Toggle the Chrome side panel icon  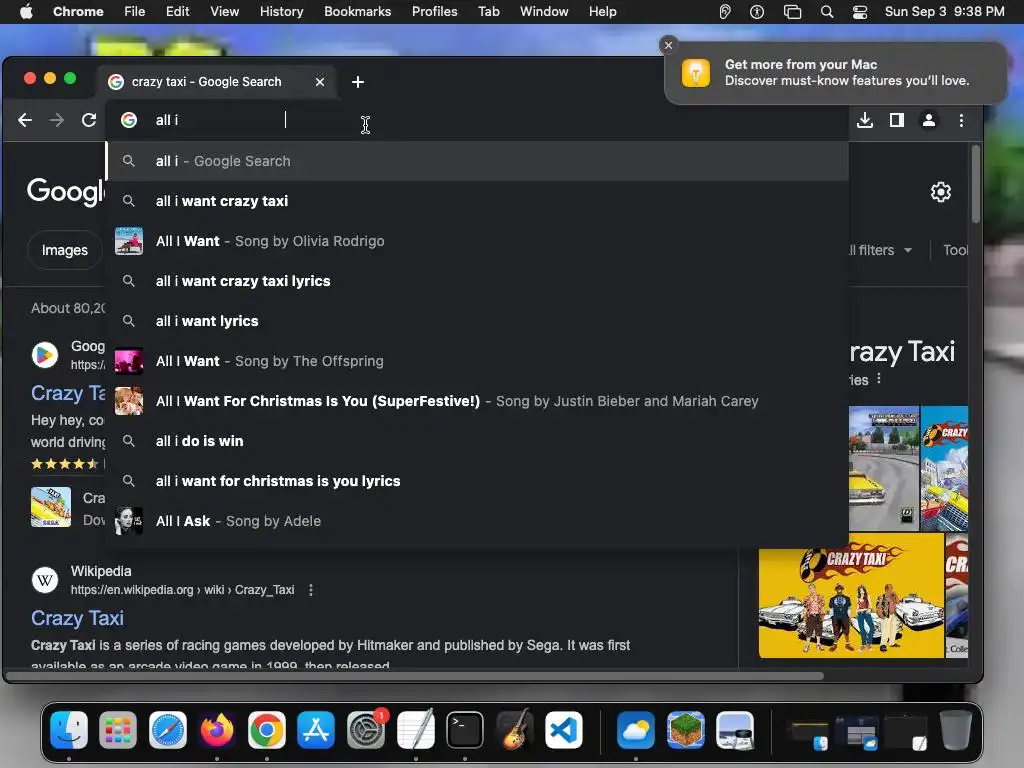coord(897,120)
